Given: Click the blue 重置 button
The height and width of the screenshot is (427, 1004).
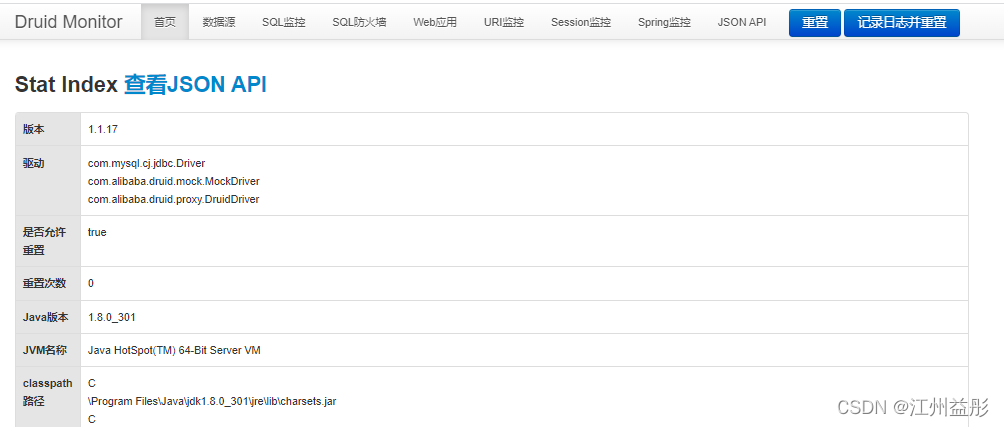Looking at the screenshot, I should [814, 22].
